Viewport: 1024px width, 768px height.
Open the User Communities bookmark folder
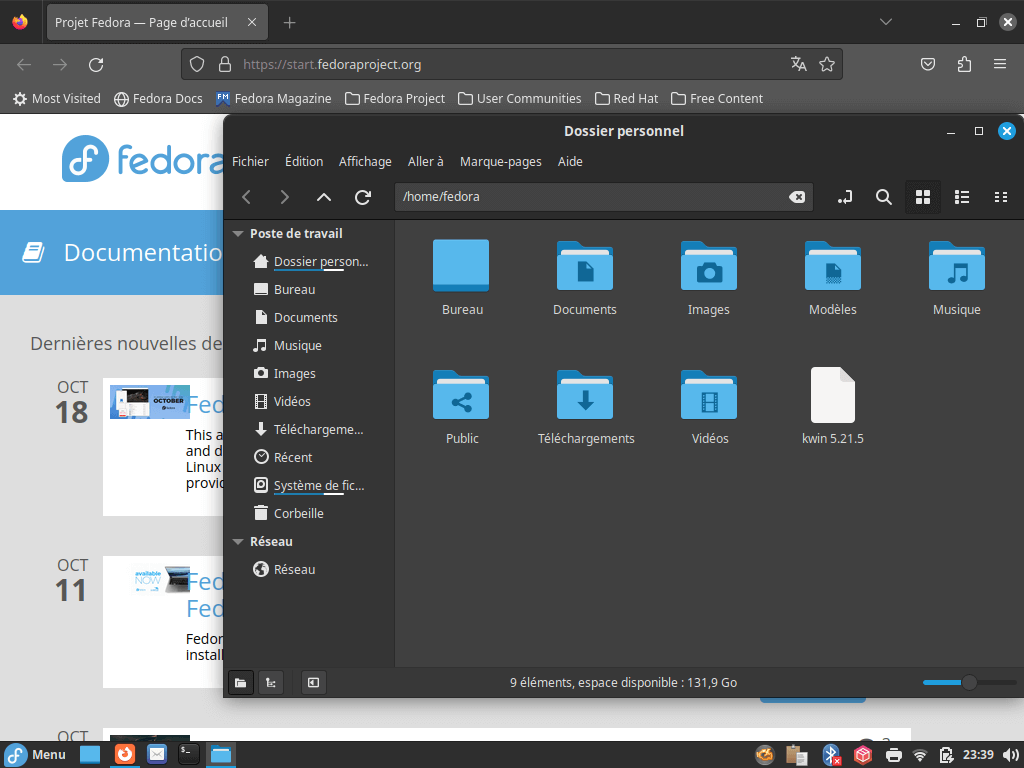tap(519, 99)
